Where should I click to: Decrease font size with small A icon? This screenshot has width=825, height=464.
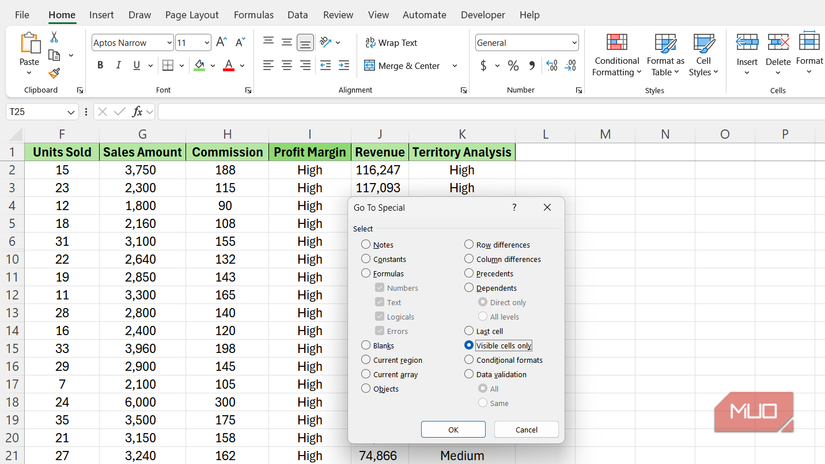(240, 42)
